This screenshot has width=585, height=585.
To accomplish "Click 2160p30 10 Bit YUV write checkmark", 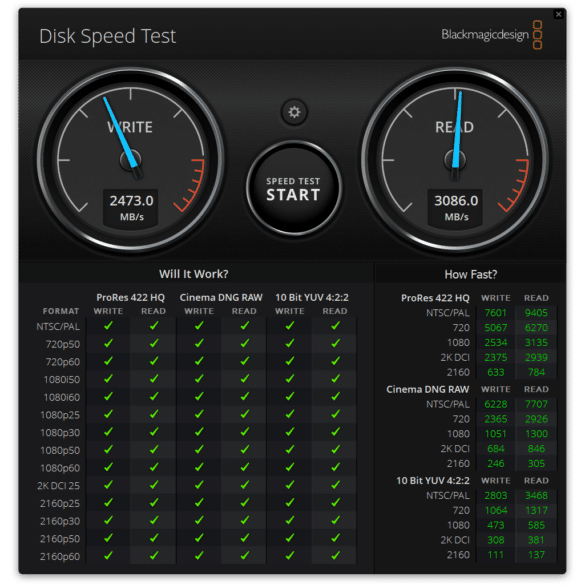I will click(290, 520).
